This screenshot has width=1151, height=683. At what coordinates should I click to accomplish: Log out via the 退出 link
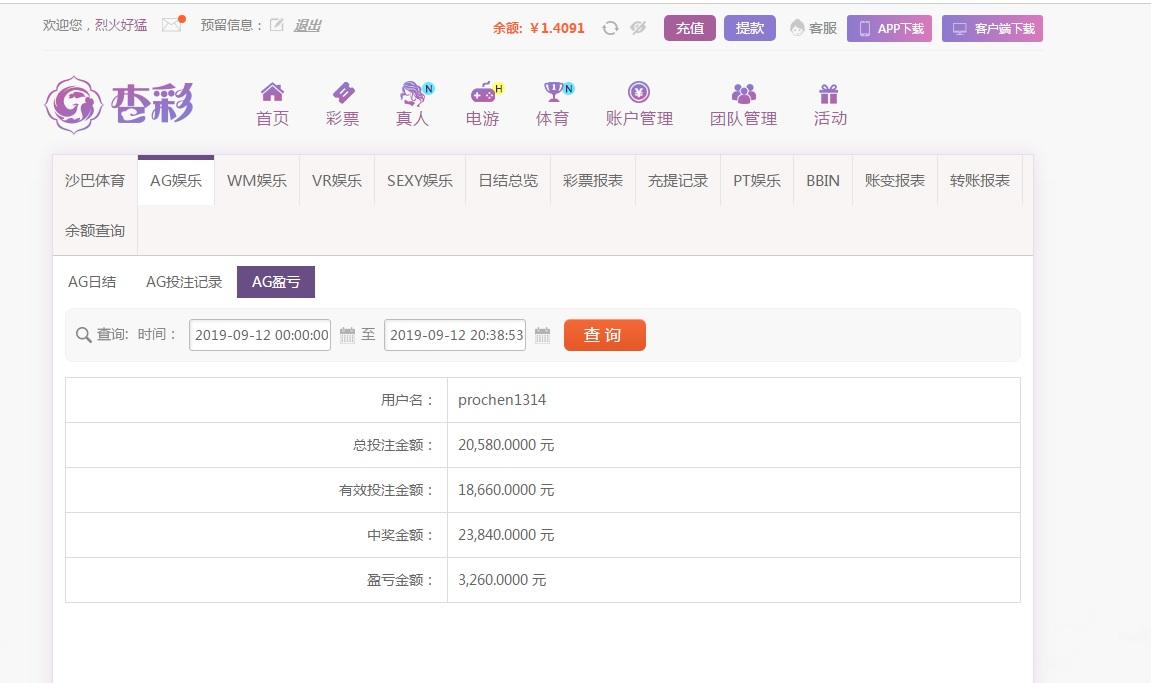(x=306, y=24)
